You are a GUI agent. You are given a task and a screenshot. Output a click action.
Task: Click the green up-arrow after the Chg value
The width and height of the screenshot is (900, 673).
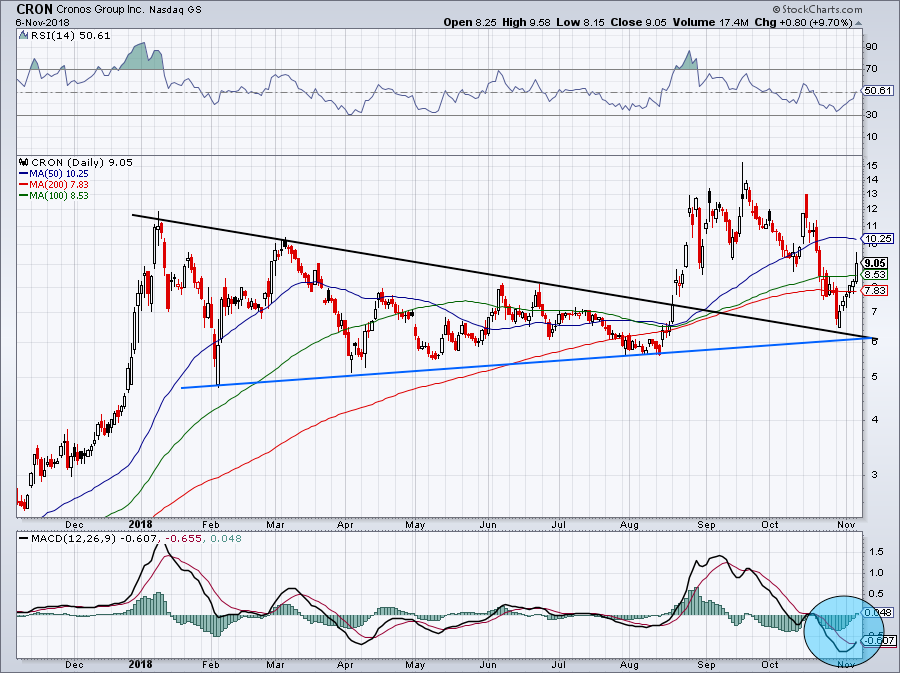point(859,23)
